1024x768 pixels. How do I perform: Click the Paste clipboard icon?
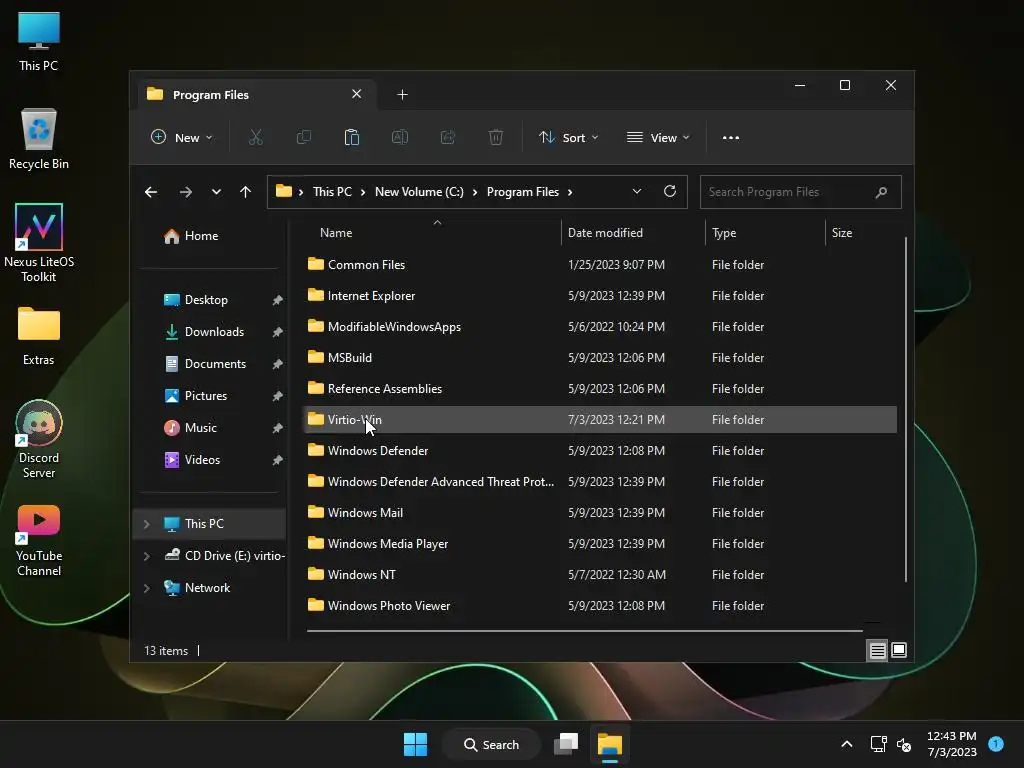tap(351, 137)
